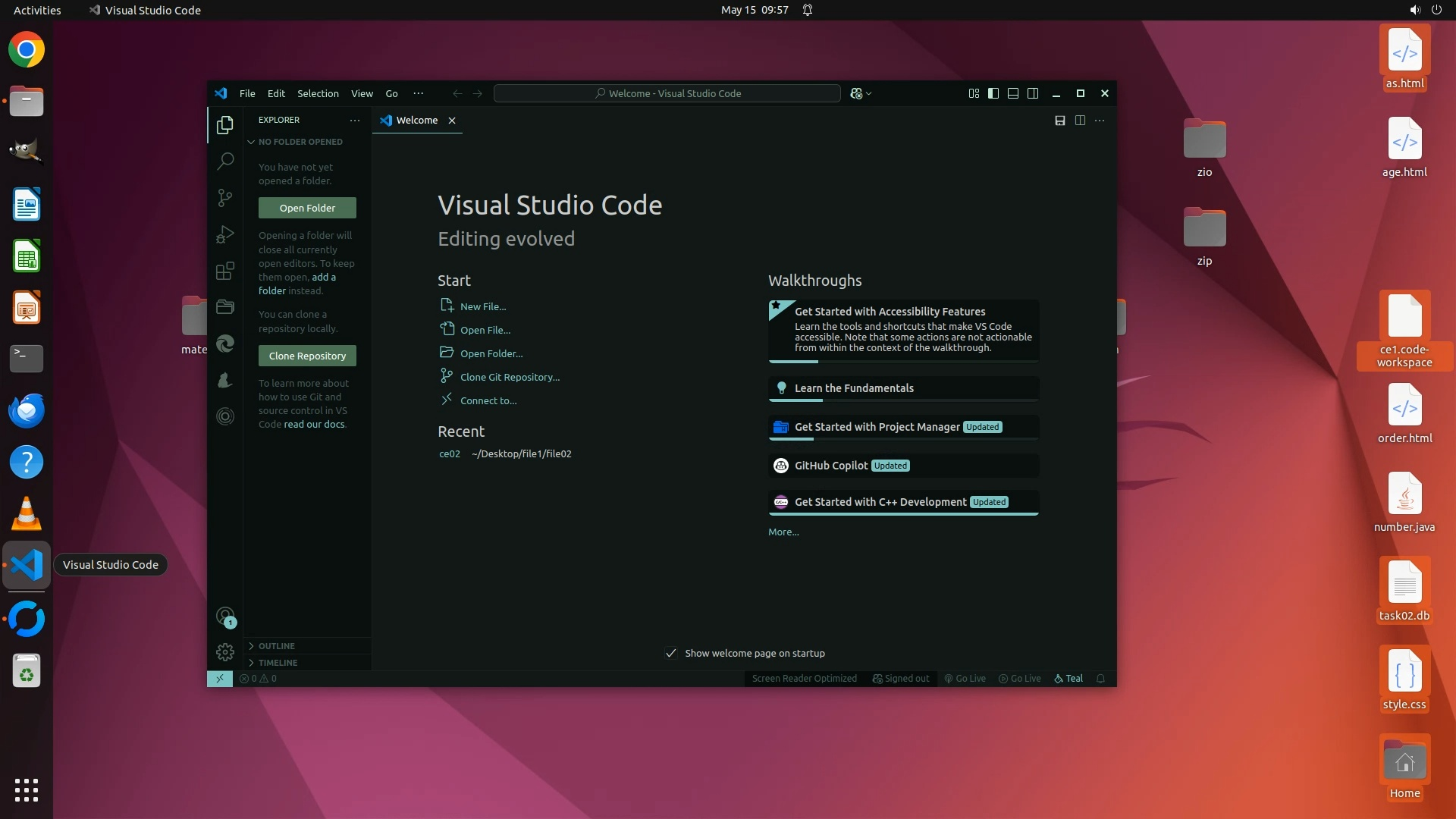Click the Open Folder sidebar button

click(x=307, y=208)
